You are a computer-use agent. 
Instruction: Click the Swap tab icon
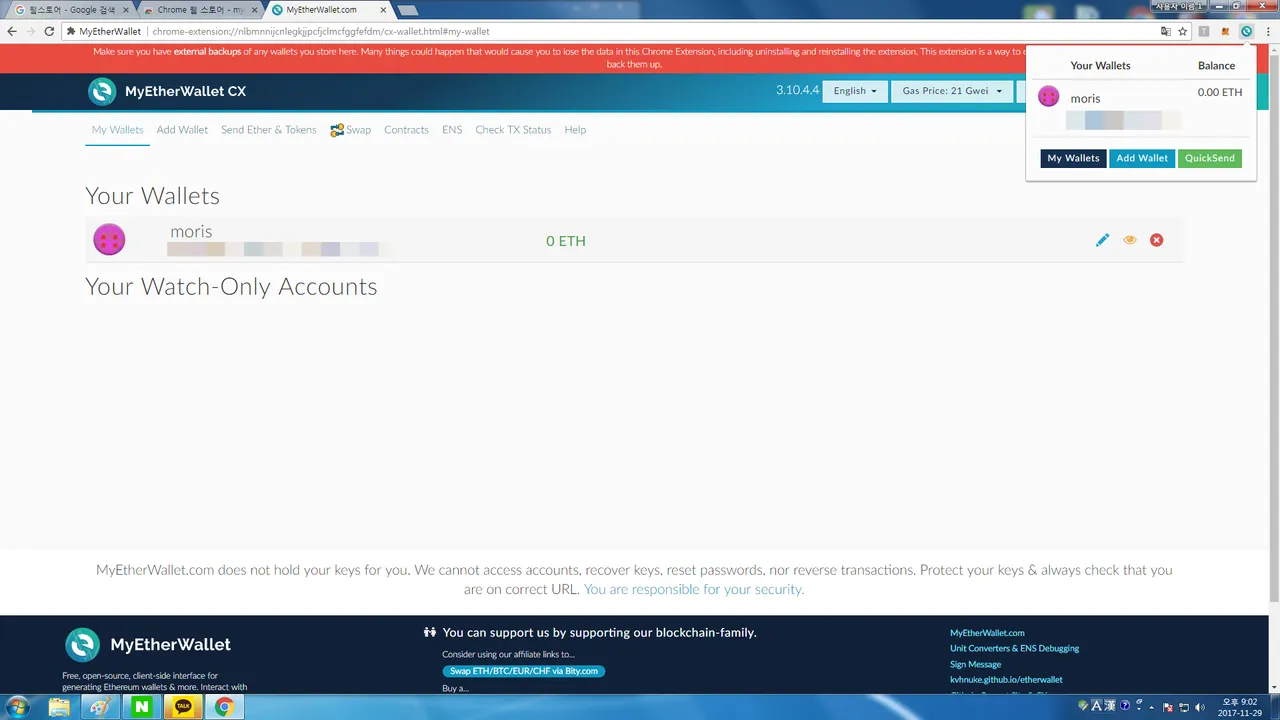337,130
